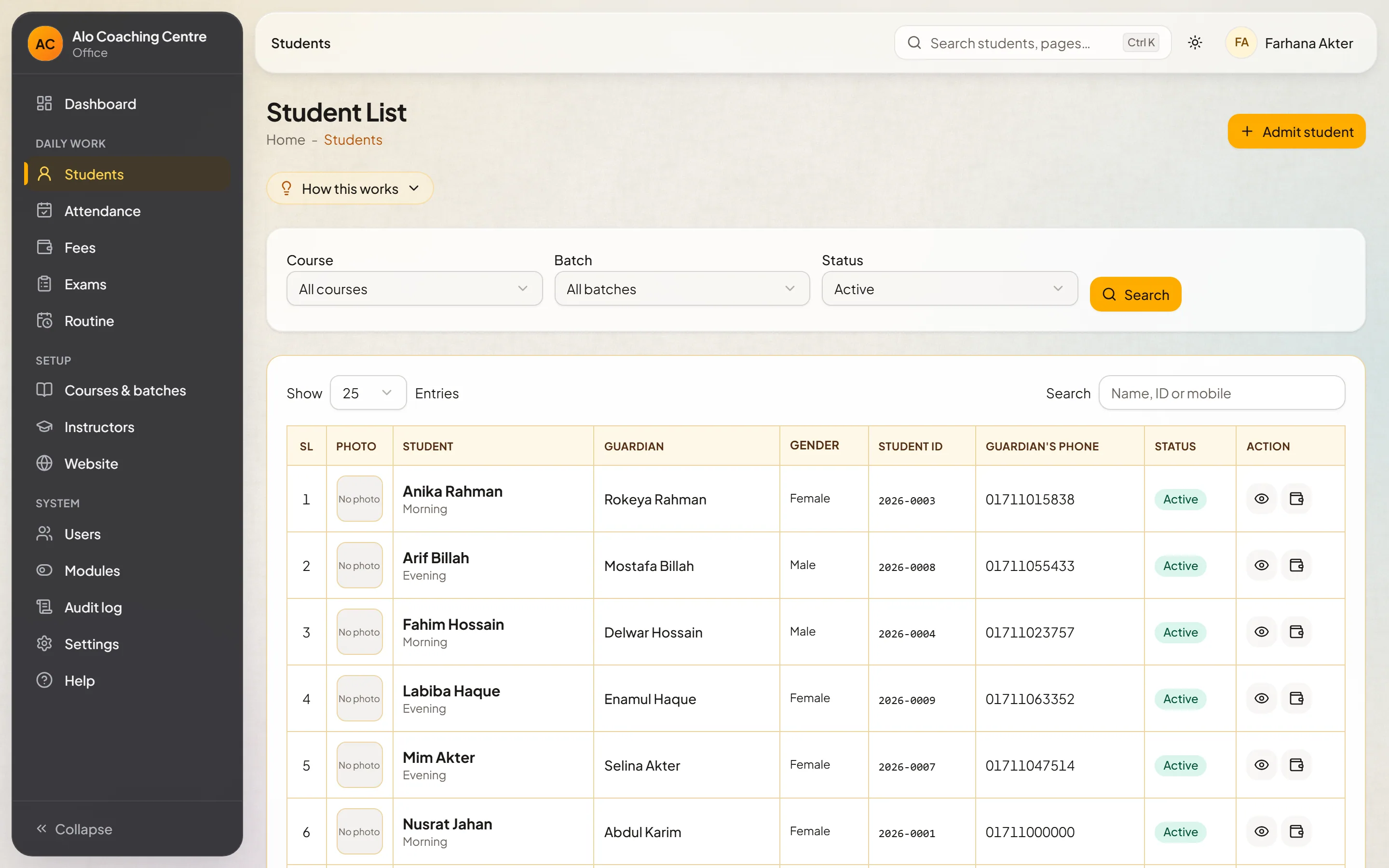Change the Show entries count dropdown

coord(368,393)
